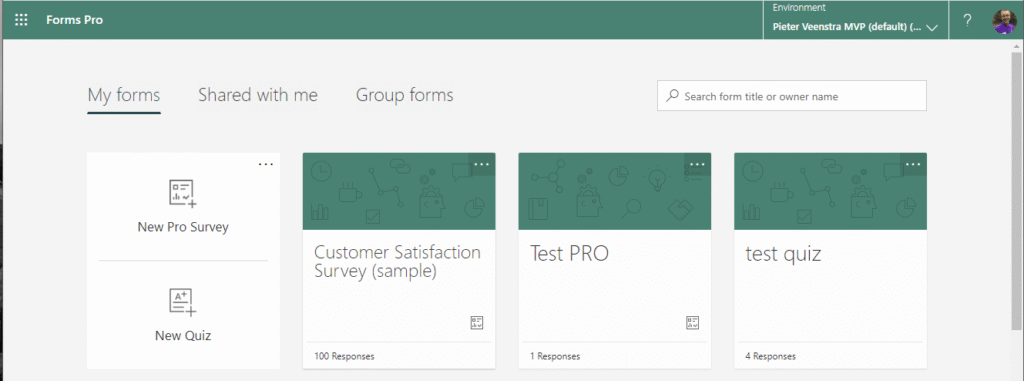Switch to the Group forms tab
Viewport: 1024px width, 381px height.
click(404, 95)
